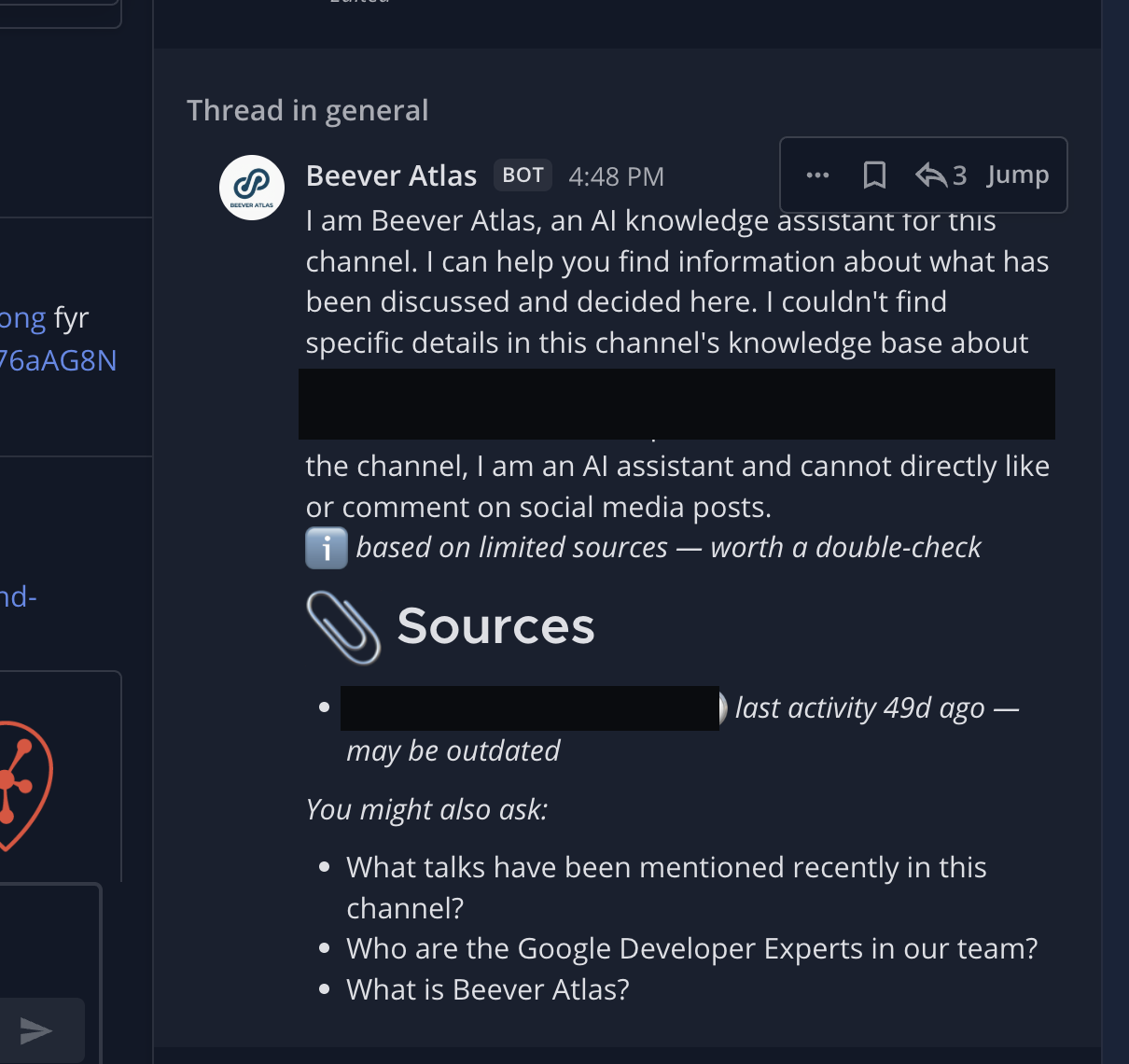
Task: Save message with bookmark icon
Action: coord(874,175)
